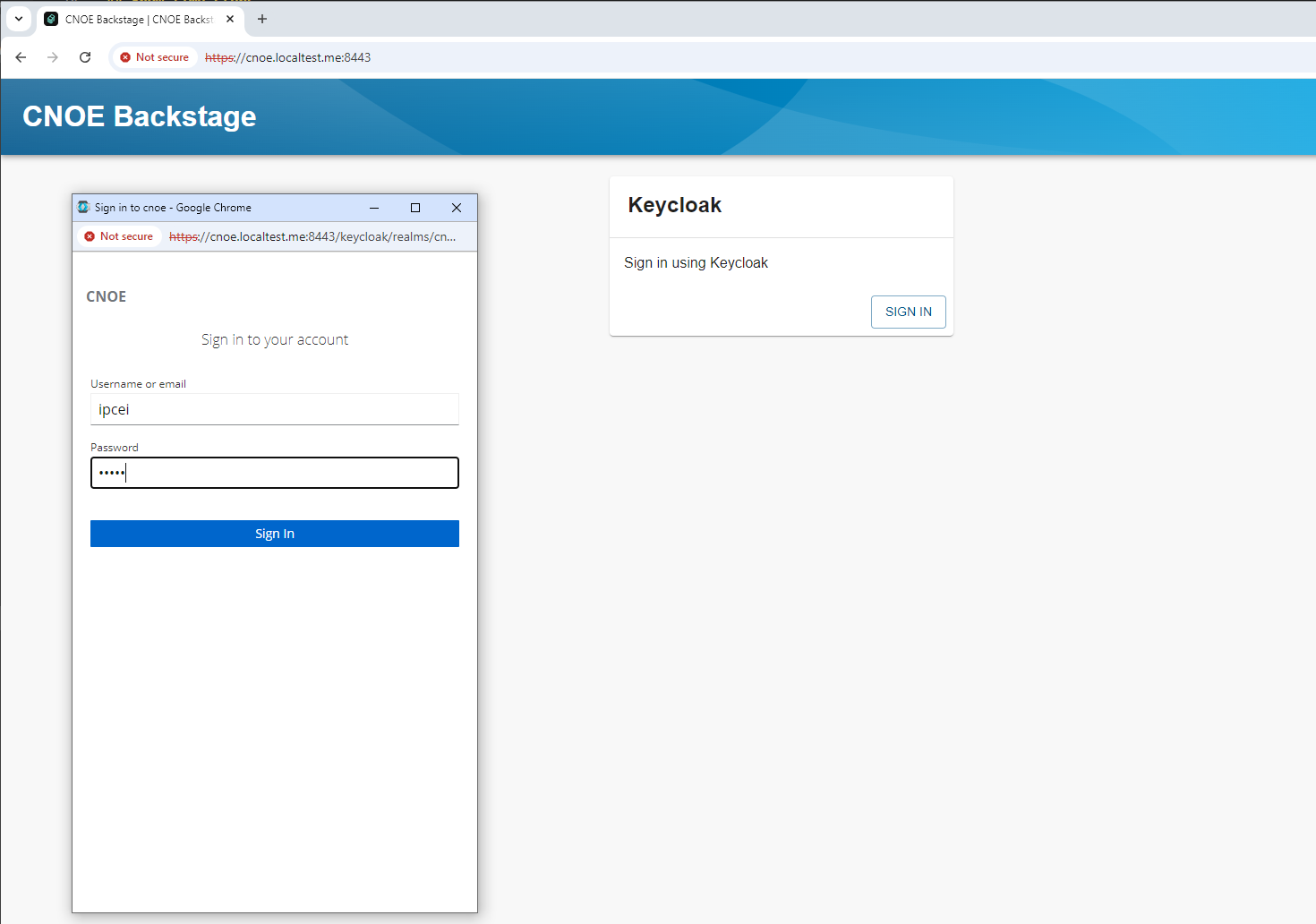Image resolution: width=1316 pixels, height=924 pixels.
Task: Open the tab search dropdown arrow
Action: (19, 19)
